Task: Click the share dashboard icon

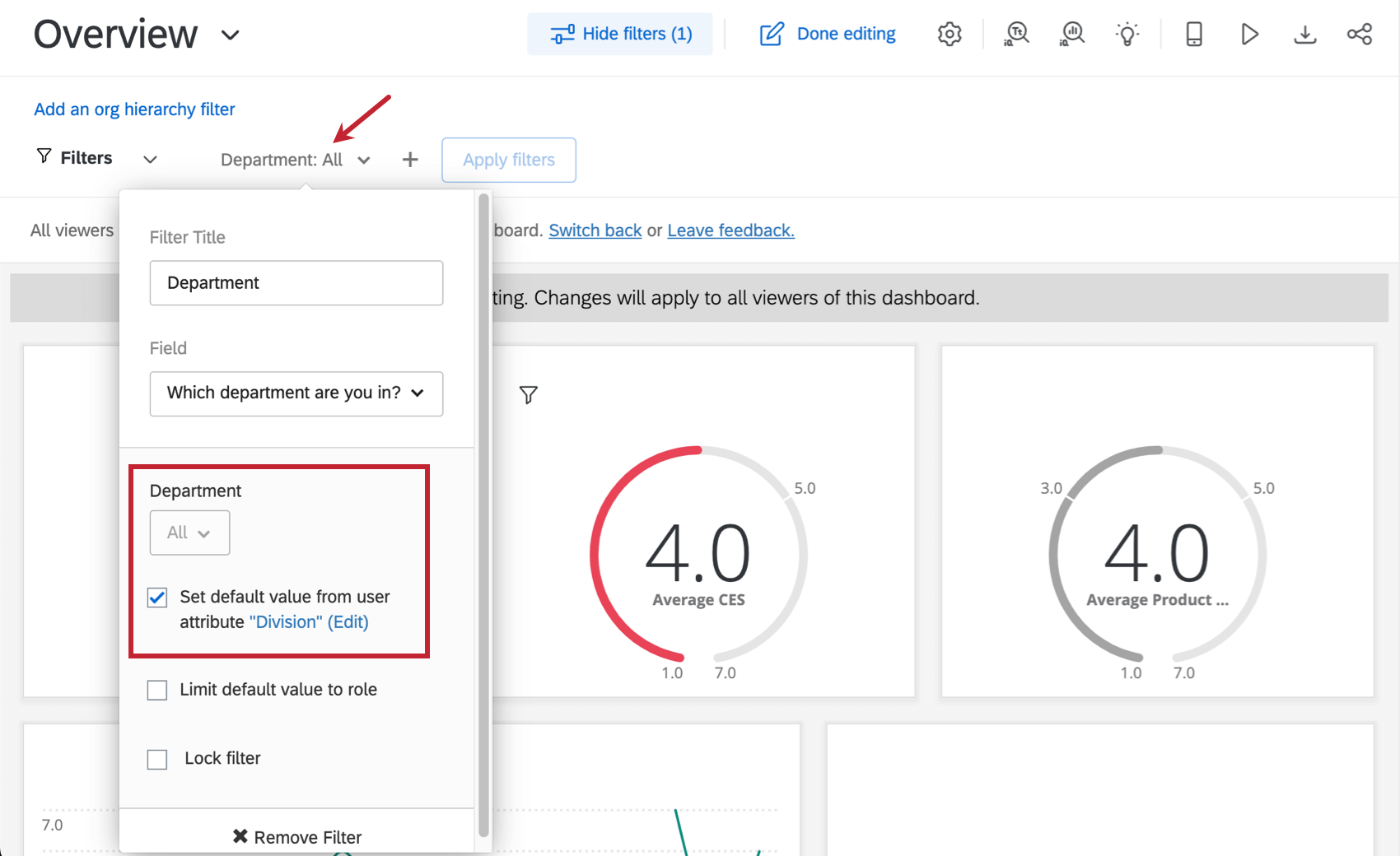Action: (1359, 34)
